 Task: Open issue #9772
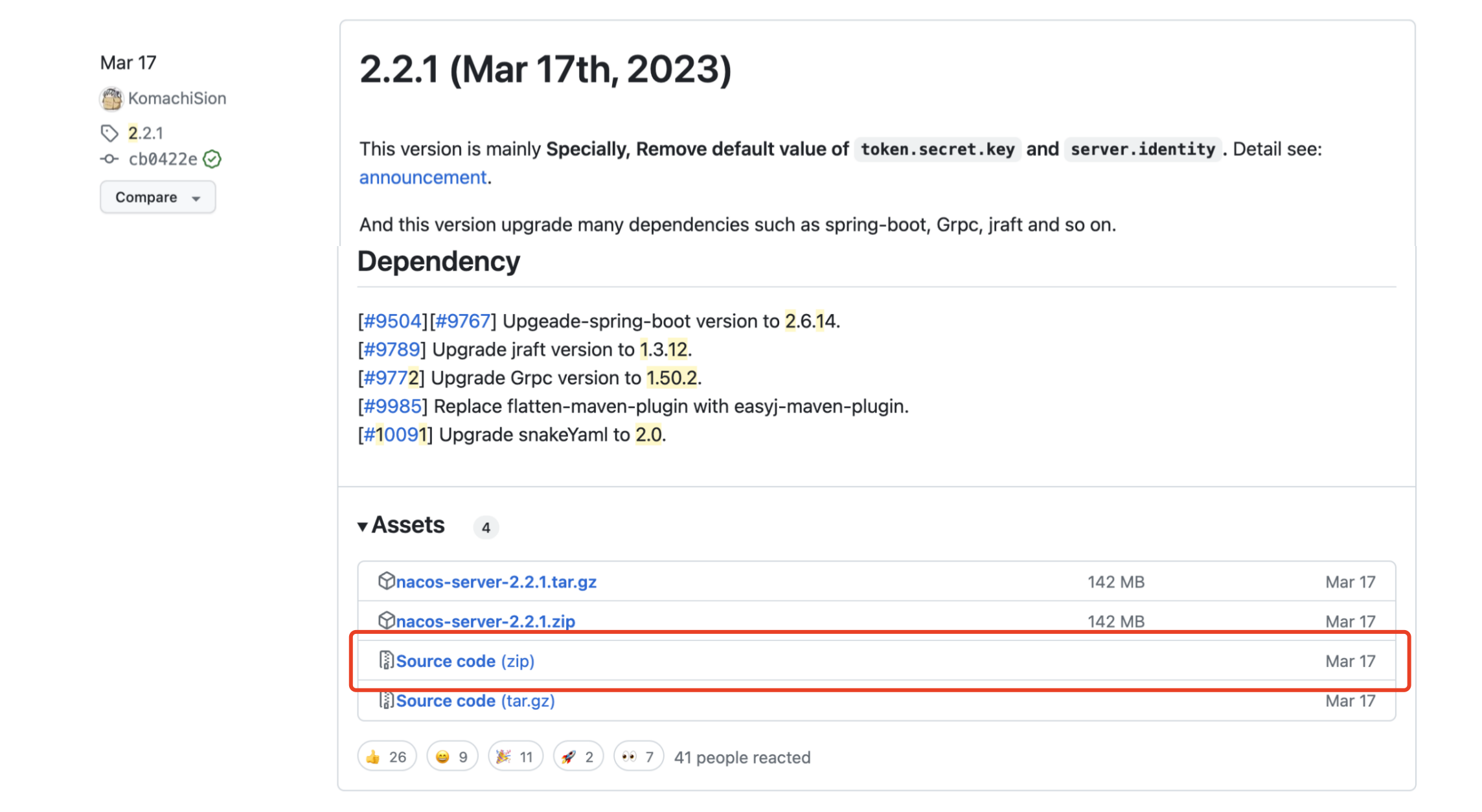391,378
